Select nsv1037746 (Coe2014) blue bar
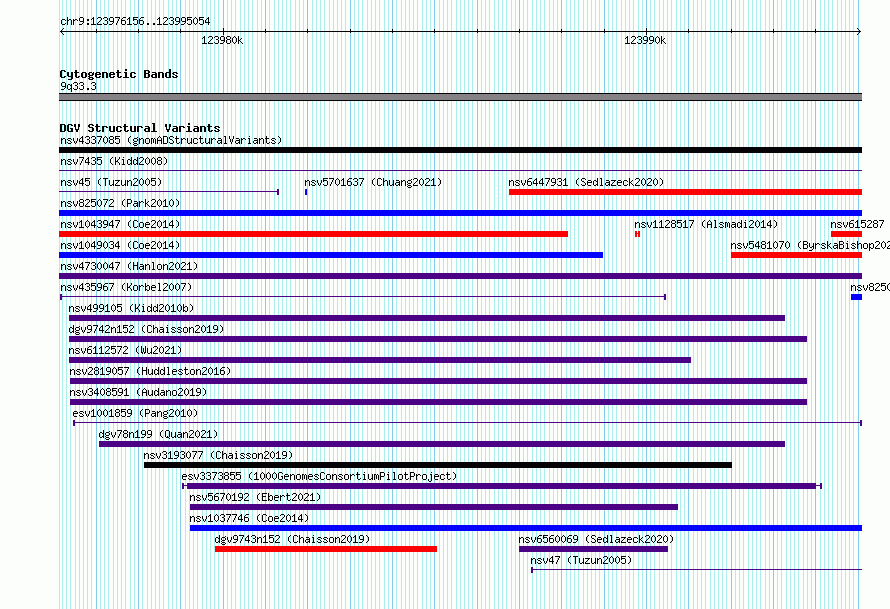The width and height of the screenshot is (890, 609). (526, 528)
